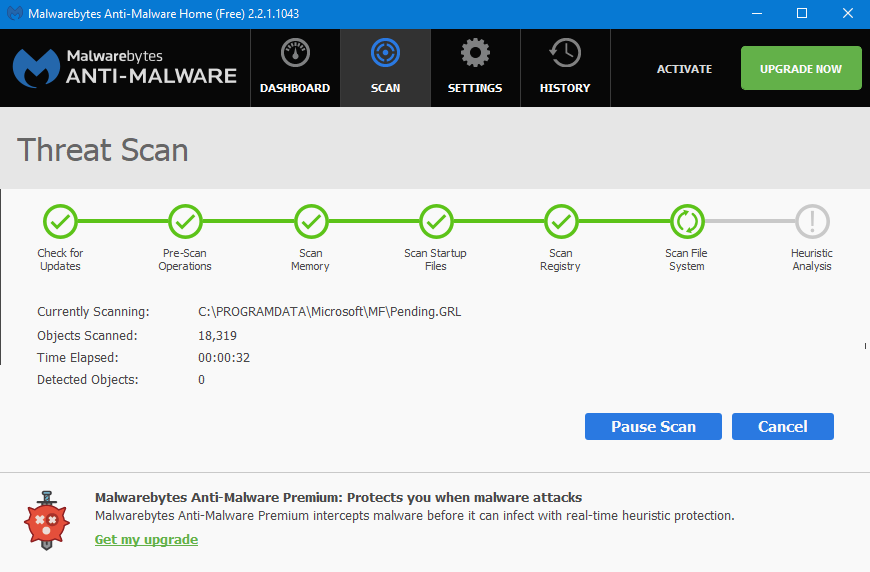The width and height of the screenshot is (870, 572).
Task: Cancel the threat scan
Action: (782, 427)
